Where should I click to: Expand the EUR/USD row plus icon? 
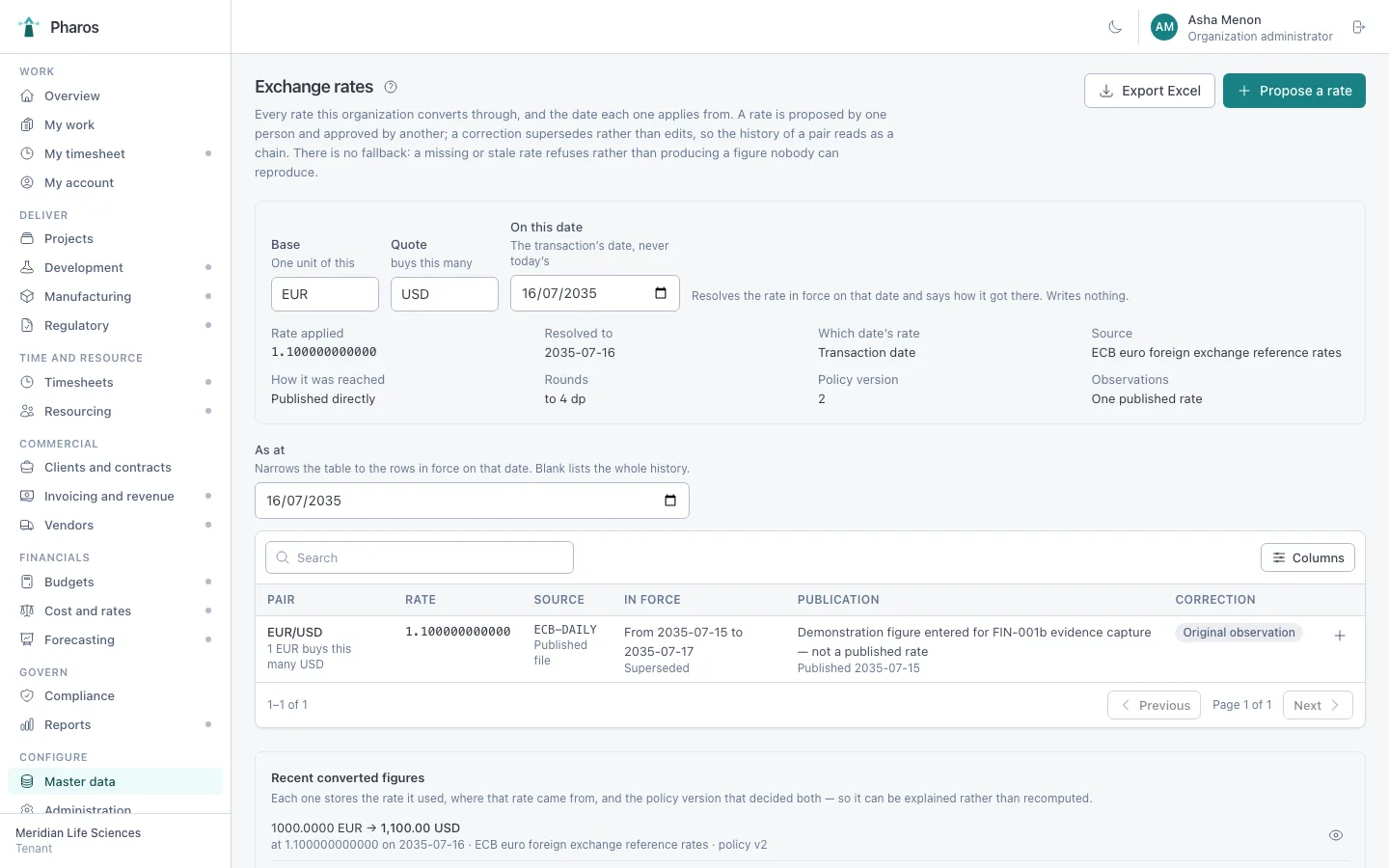tap(1340, 636)
